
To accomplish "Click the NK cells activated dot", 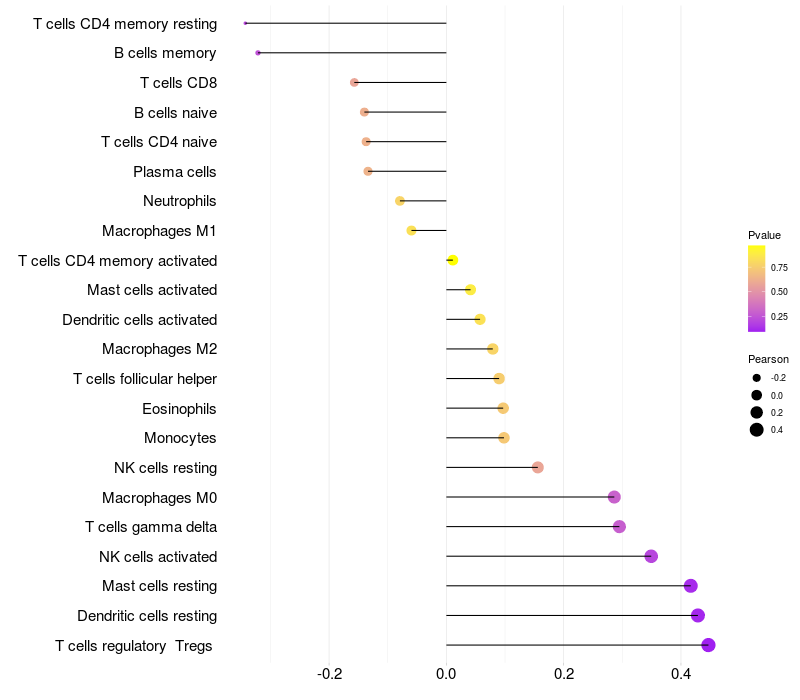I will [x=651, y=556].
